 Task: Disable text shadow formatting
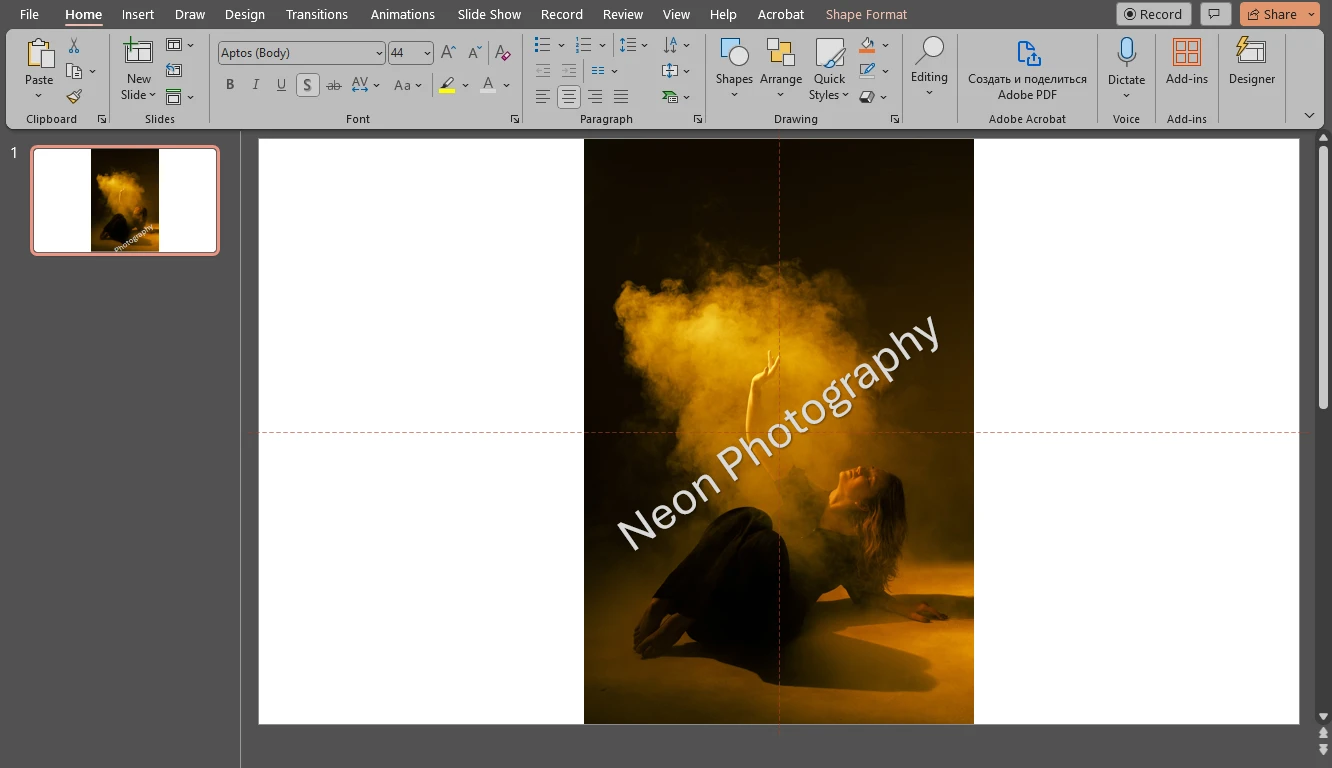307,84
